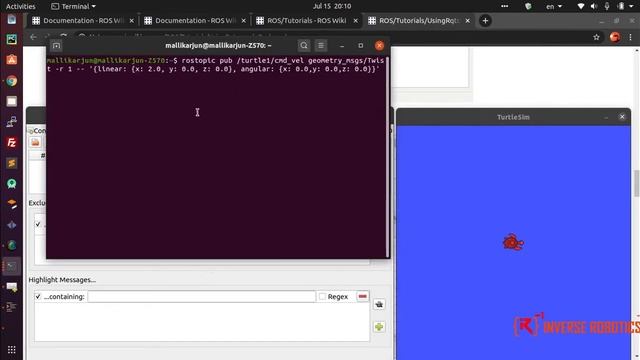This screenshot has height=360, width=640.
Task: Open the three-dots tray indicator
Action: tap(504, 6)
